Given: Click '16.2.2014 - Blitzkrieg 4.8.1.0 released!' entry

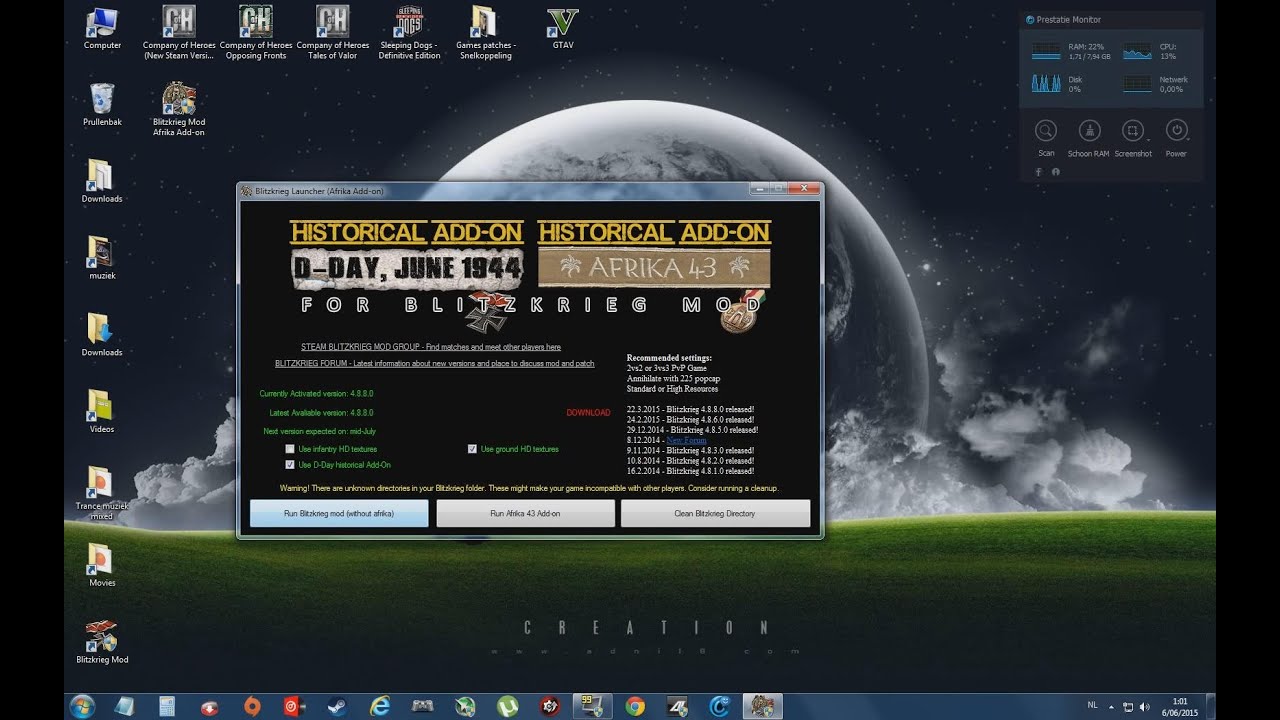Looking at the screenshot, I should (x=690, y=471).
